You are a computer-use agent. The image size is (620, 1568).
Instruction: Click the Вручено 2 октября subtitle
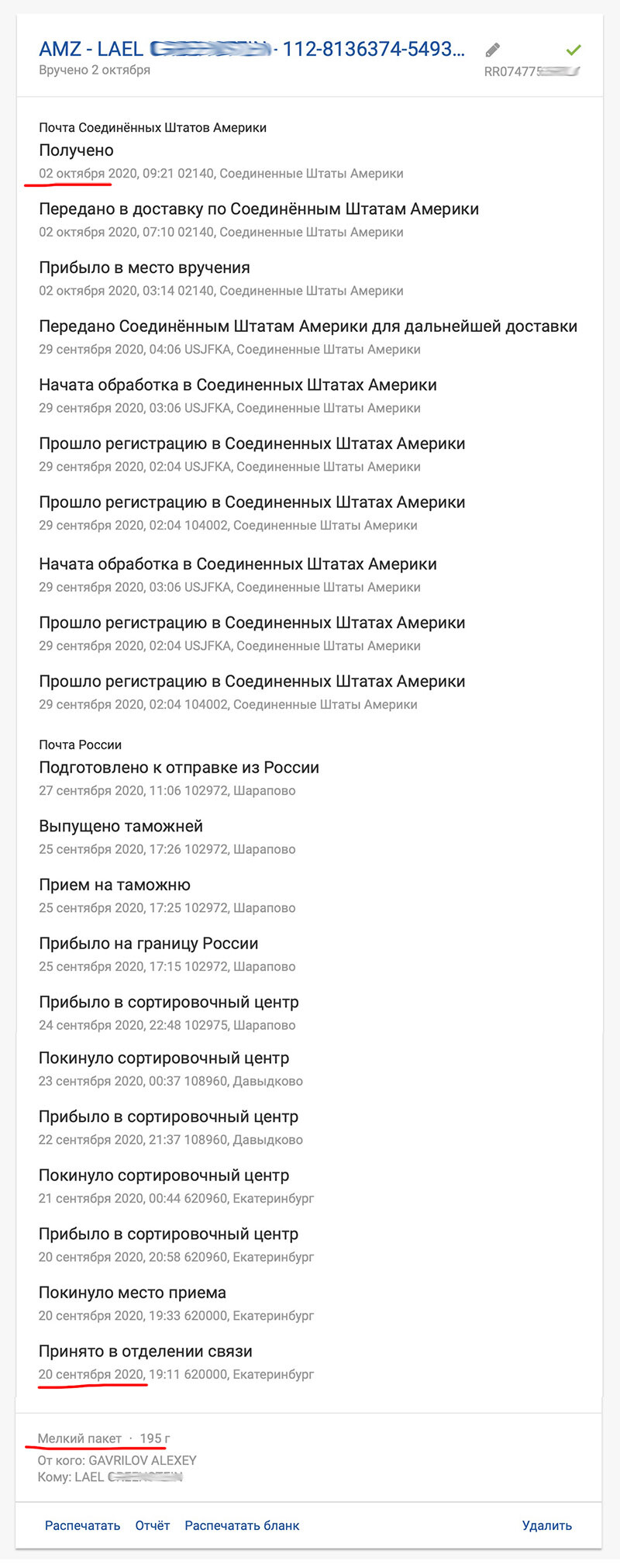tap(95, 70)
